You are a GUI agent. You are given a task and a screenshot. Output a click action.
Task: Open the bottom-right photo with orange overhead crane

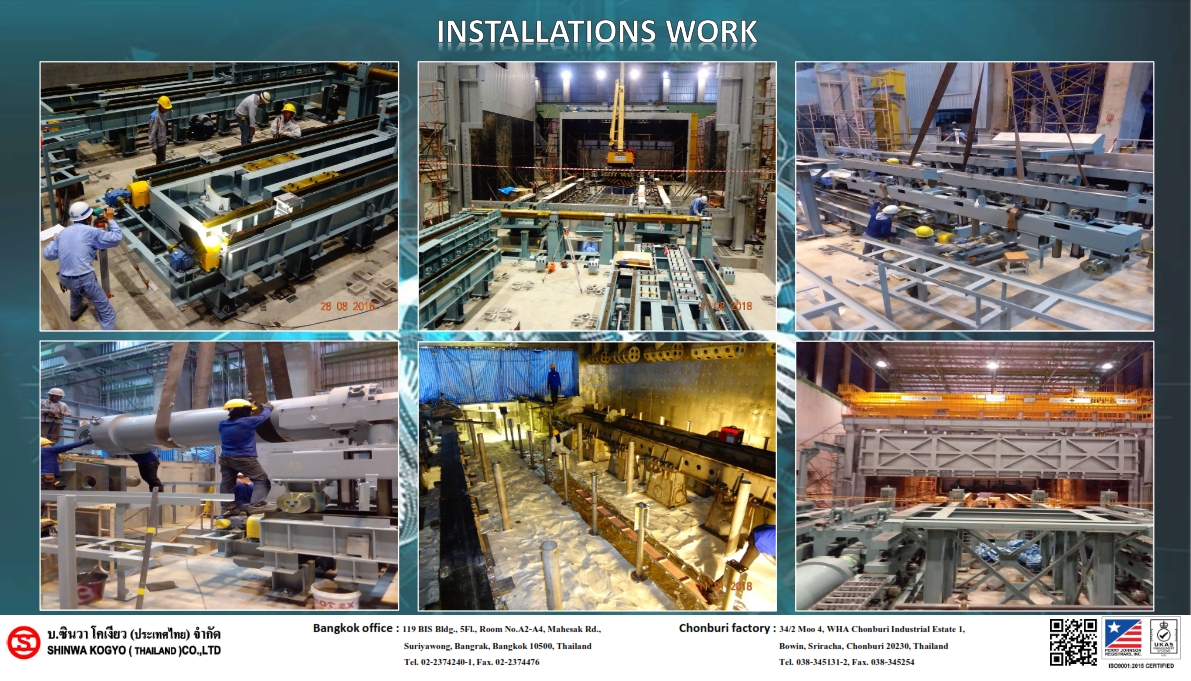tap(974, 476)
